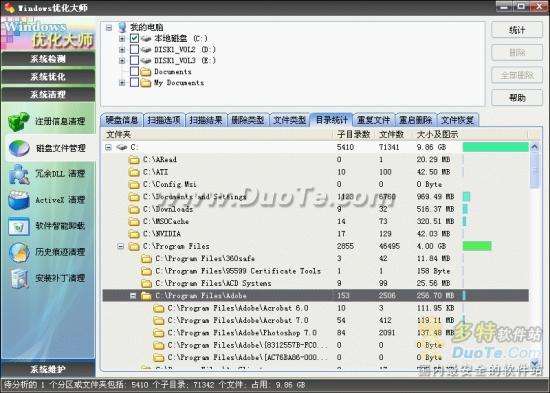The height and width of the screenshot is (393, 550).
Task: Enable the My Documents checkbox
Action: [134, 82]
